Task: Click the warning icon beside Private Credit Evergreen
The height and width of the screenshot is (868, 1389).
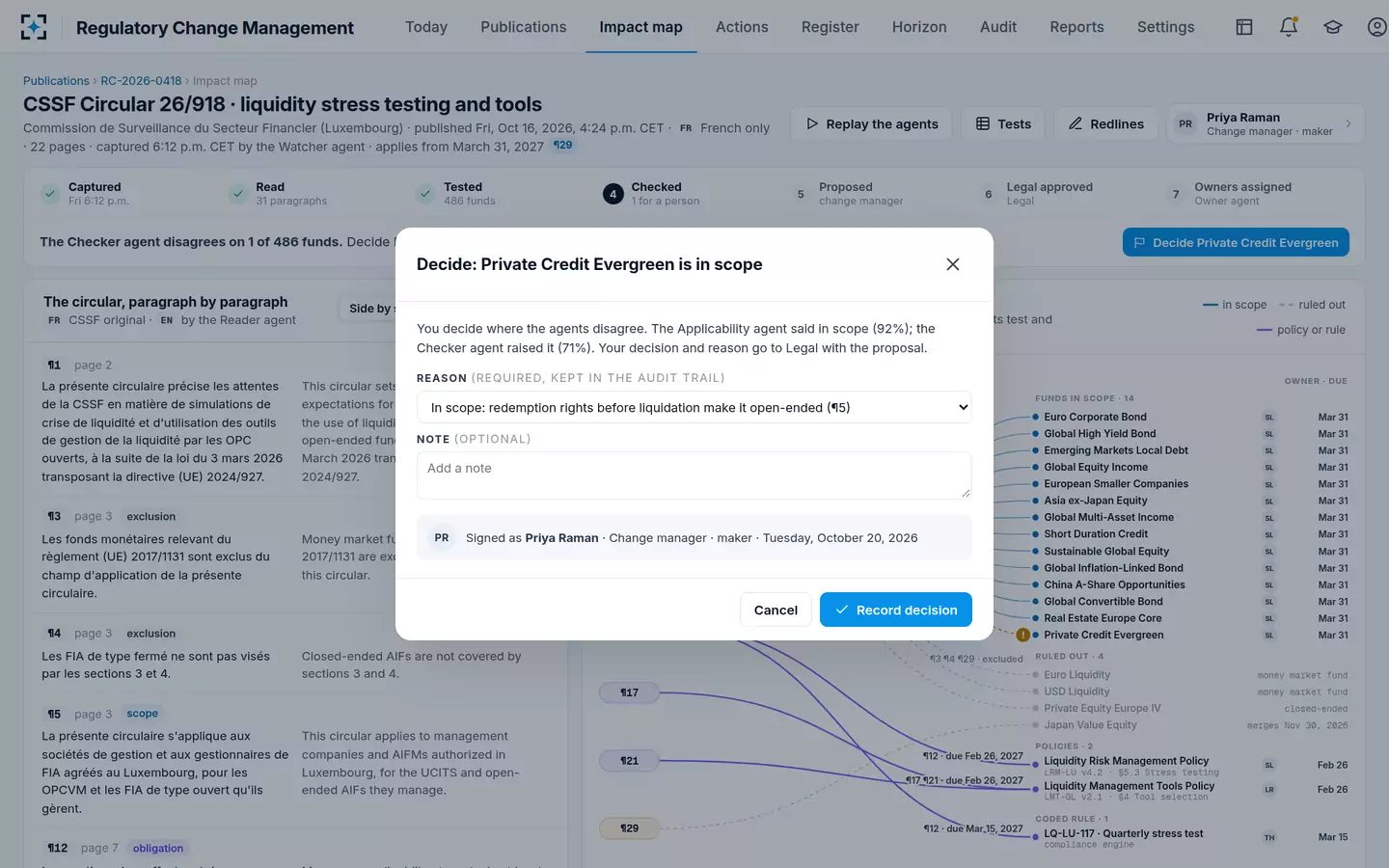Action: pyautogui.click(x=1022, y=636)
